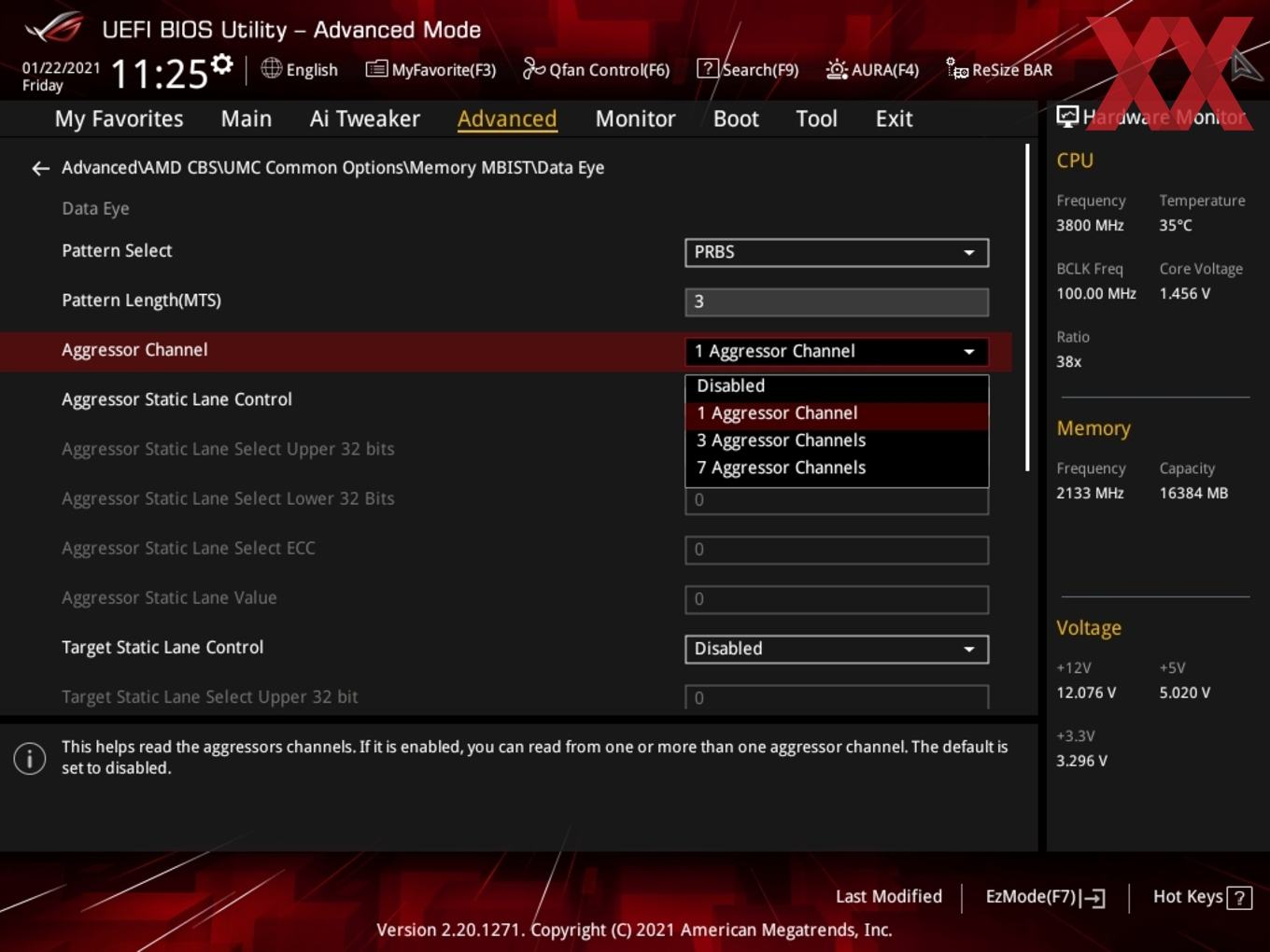
Task: Click Target Static Lane Select Upper 32 bit field
Action: (x=837, y=697)
